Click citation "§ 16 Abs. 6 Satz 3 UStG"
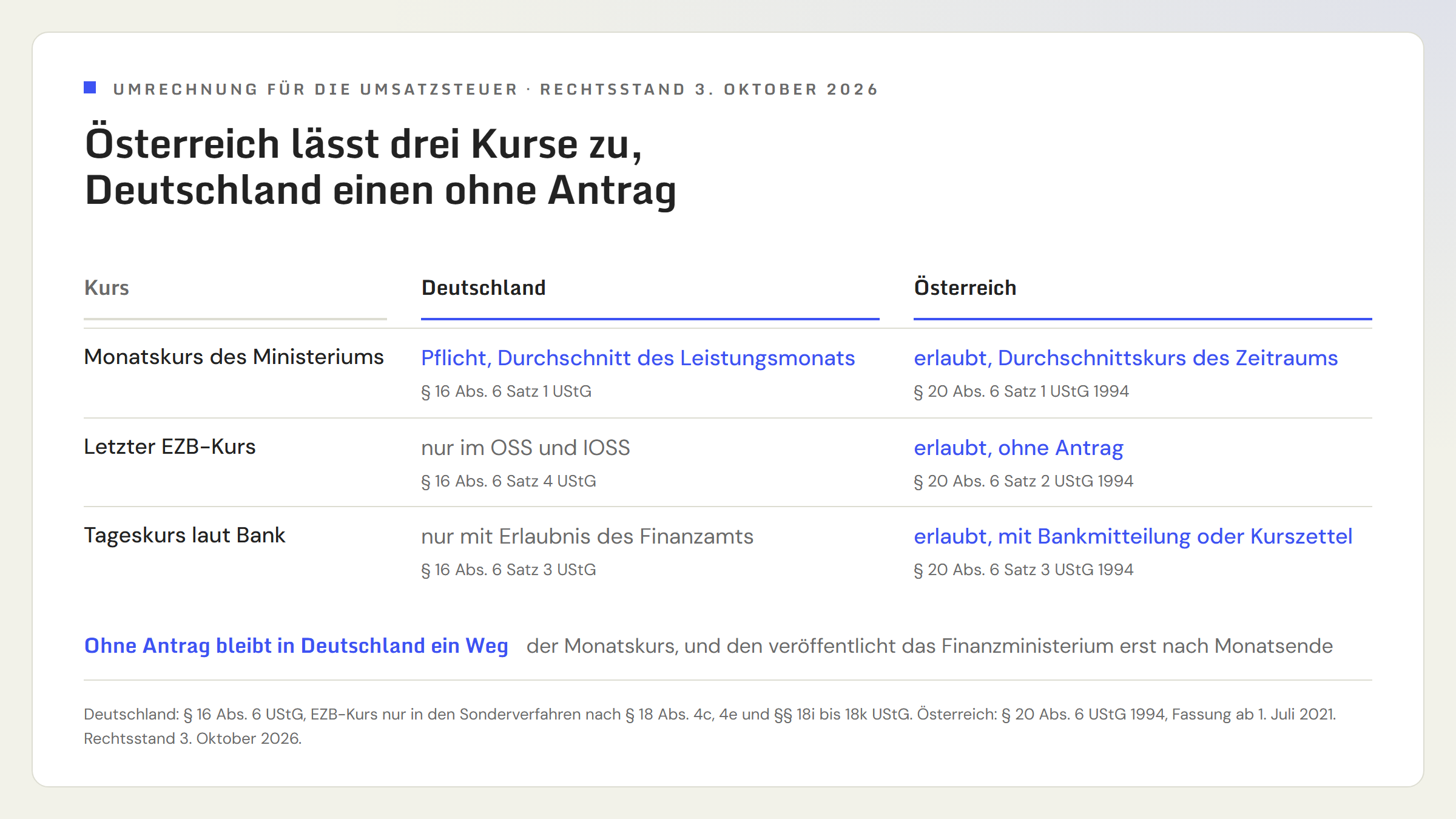This screenshot has height=819, width=1456. (x=509, y=570)
